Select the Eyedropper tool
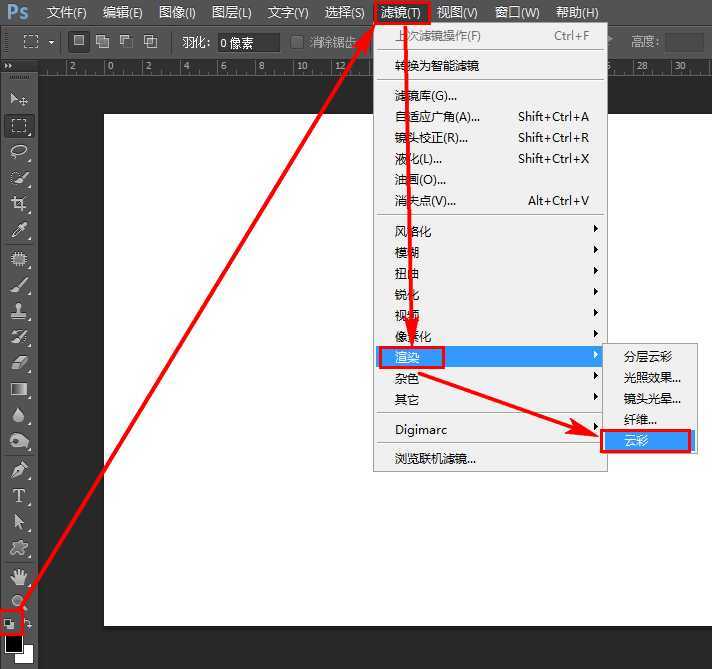 tap(19, 231)
